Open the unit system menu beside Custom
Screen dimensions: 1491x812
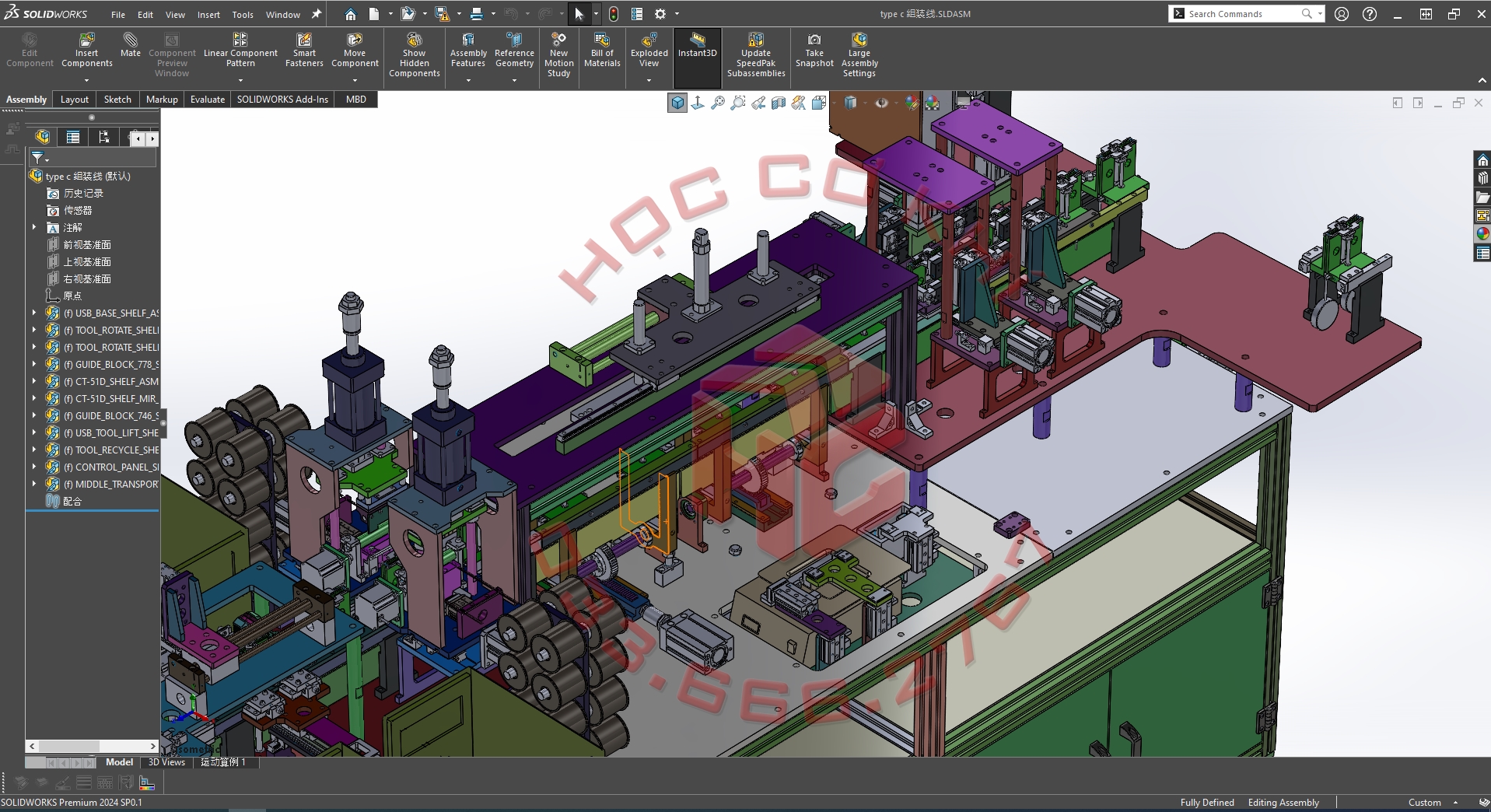1455,803
